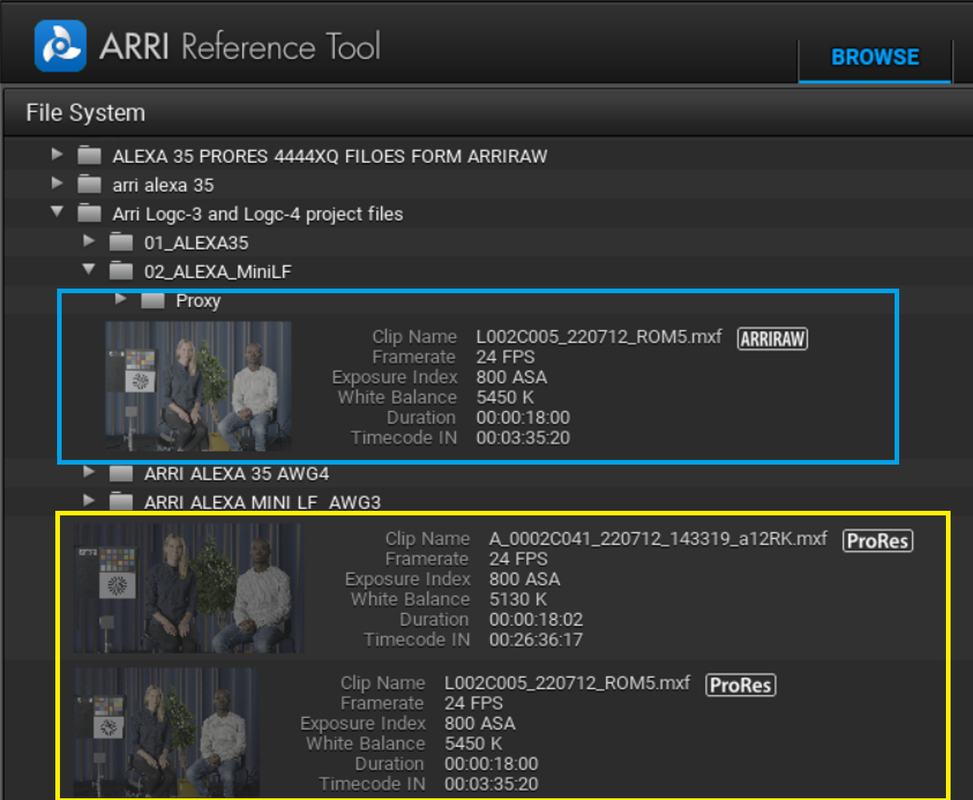973x800 pixels.
Task: Expand the ARRI ALEXA MINI LF AWG3 folder
Action: coord(89,500)
